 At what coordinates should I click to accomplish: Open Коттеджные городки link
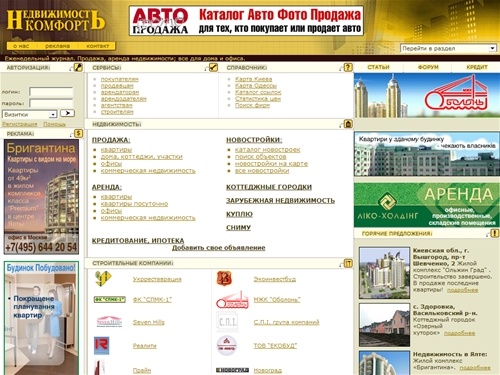click(x=269, y=187)
